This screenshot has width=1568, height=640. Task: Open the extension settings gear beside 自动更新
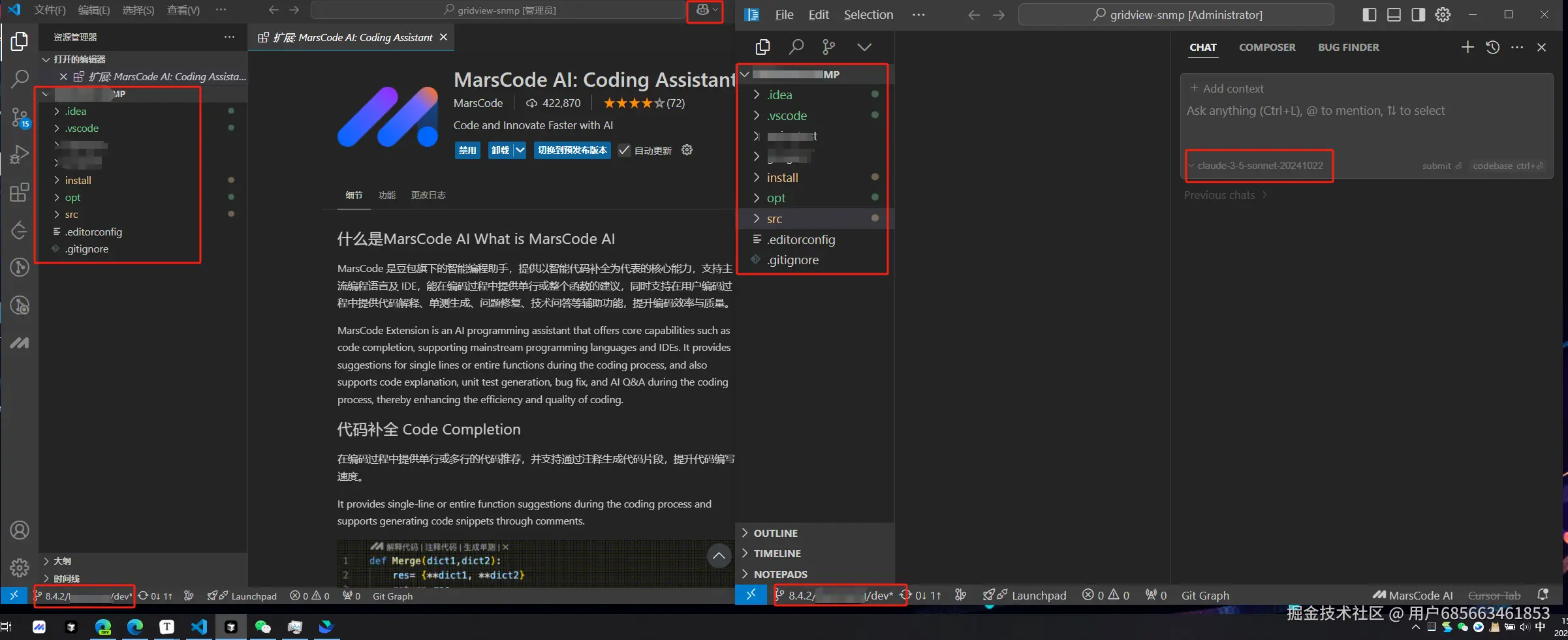687,150
